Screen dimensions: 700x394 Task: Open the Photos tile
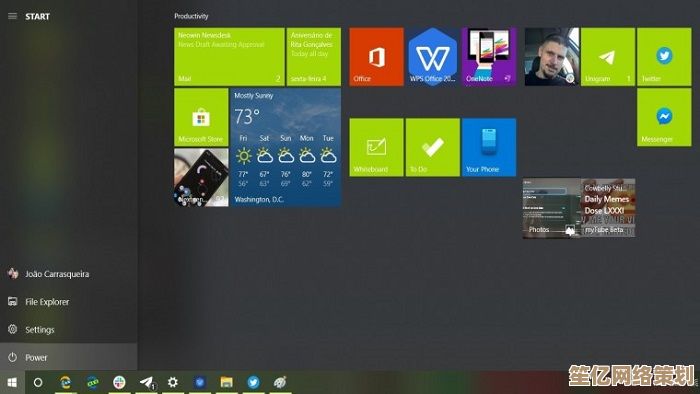[551, 208]
